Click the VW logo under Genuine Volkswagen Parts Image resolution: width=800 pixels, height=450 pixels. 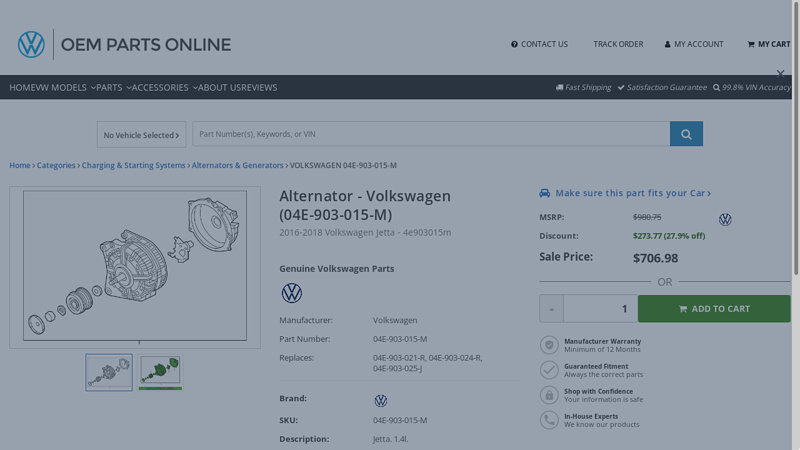[x=292, y=293]
